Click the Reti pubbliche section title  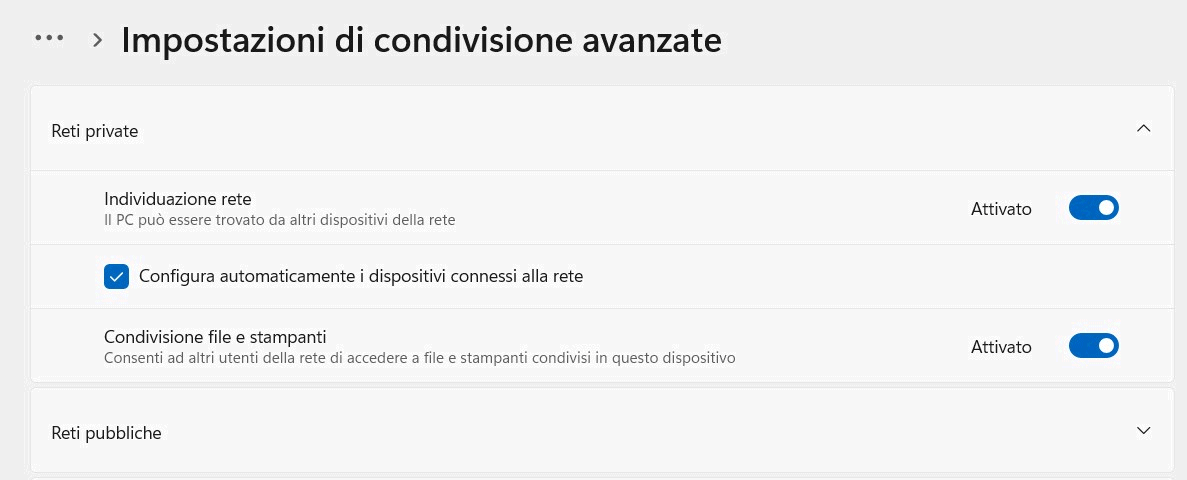pyautogui.click(x=106, y=433)
